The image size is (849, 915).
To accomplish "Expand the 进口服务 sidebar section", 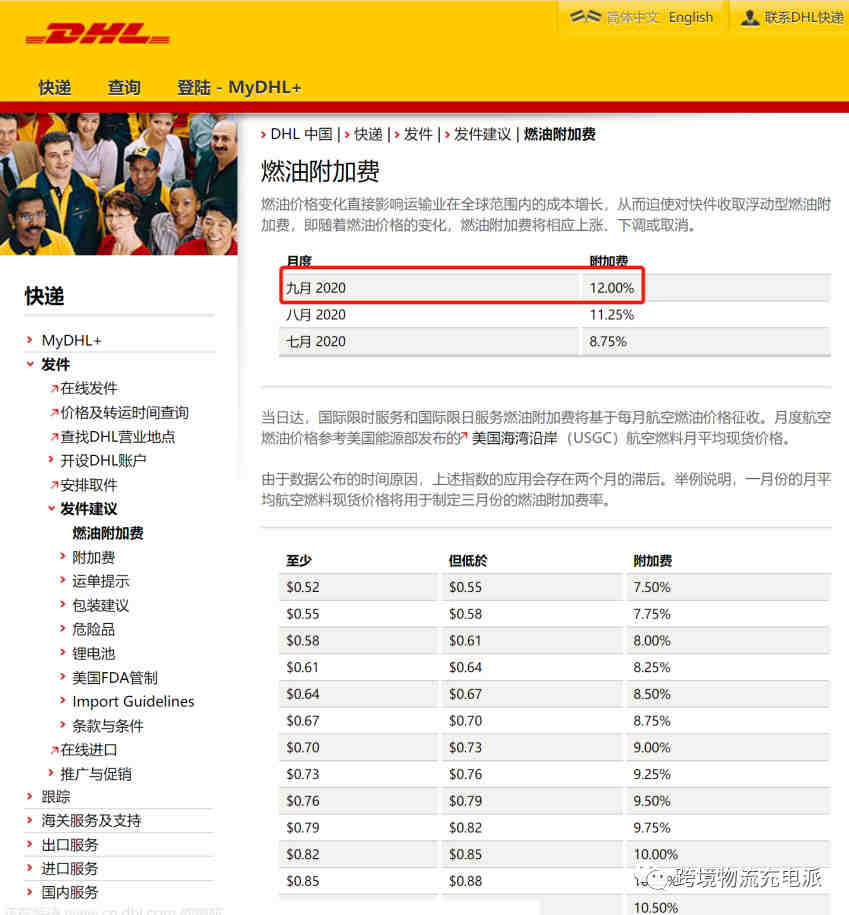I will (69, 869).
